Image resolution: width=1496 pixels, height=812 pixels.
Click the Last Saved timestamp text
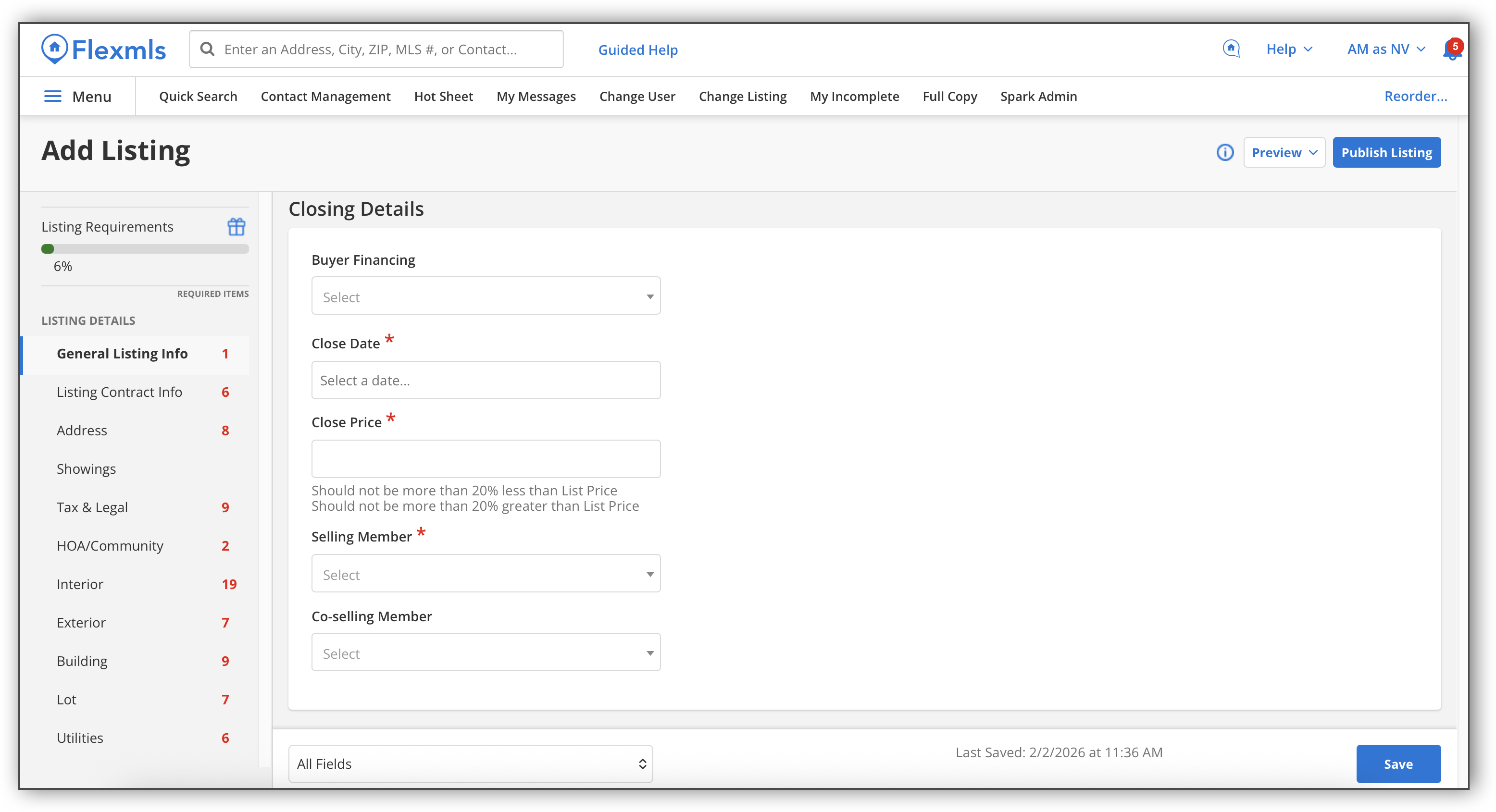click(1059, 752)
